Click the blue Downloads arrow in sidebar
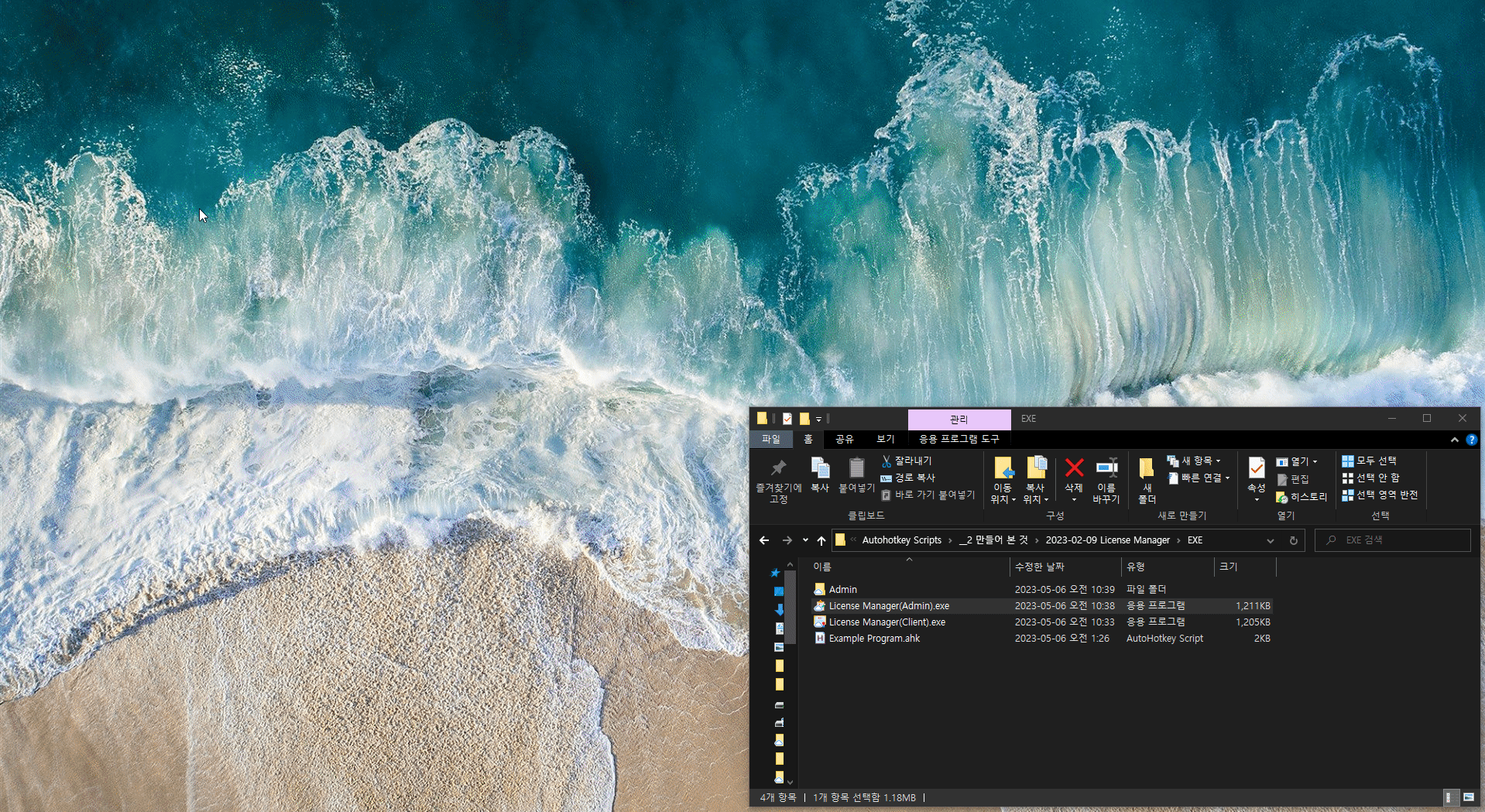Viewport: 1485px width, 812px height. pos(780,610)
